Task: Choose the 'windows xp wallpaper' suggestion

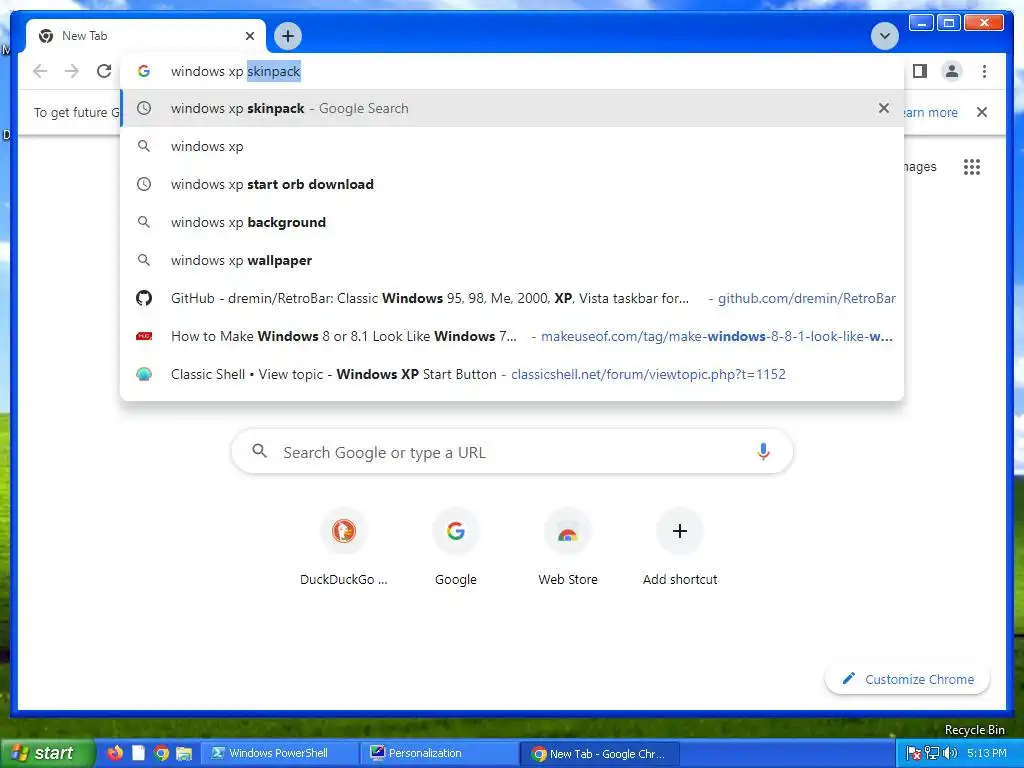Action: tap(512, 260)
